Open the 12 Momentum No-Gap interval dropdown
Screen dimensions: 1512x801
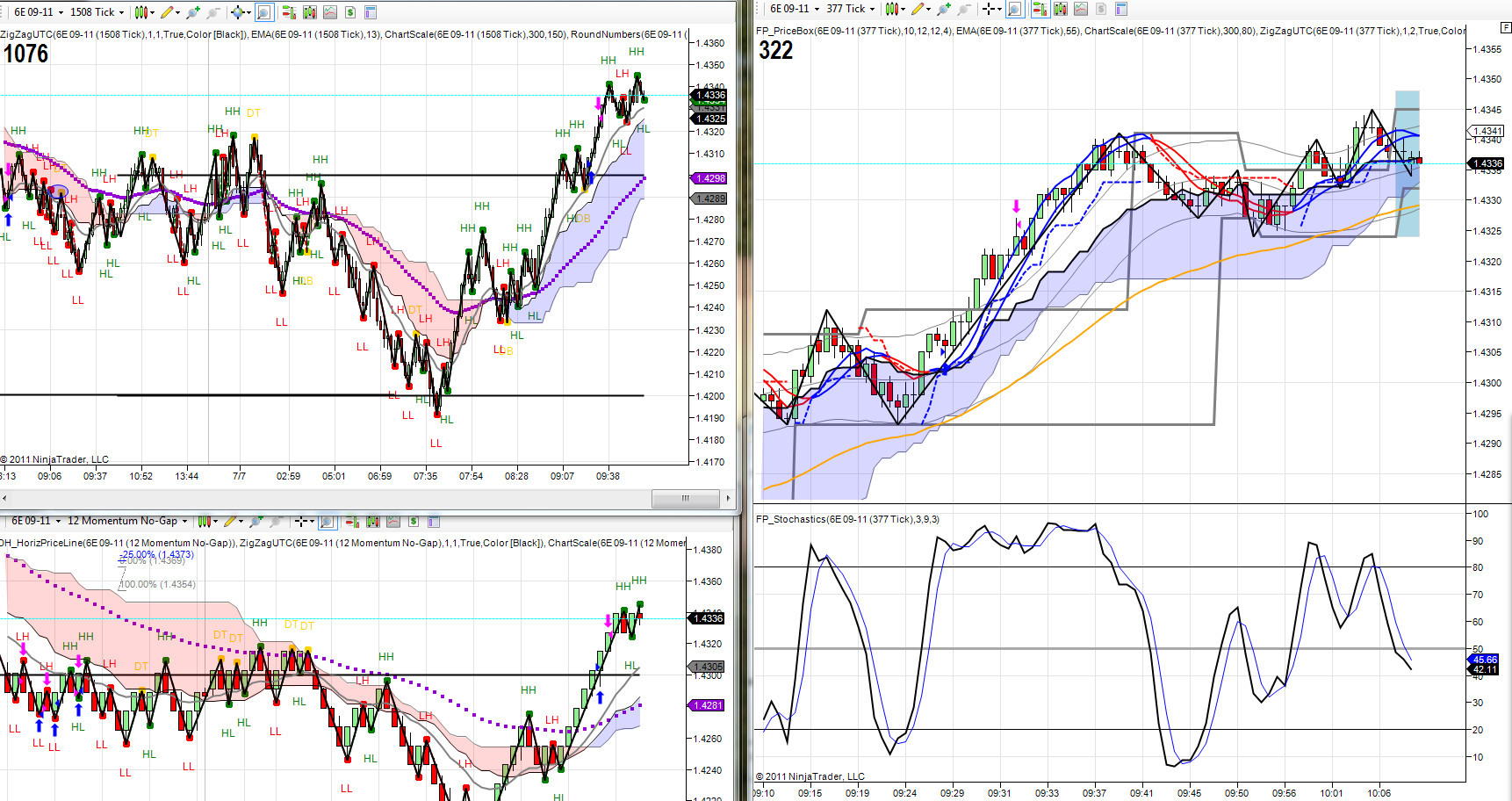pyautogui.click(x=126, y=521)
